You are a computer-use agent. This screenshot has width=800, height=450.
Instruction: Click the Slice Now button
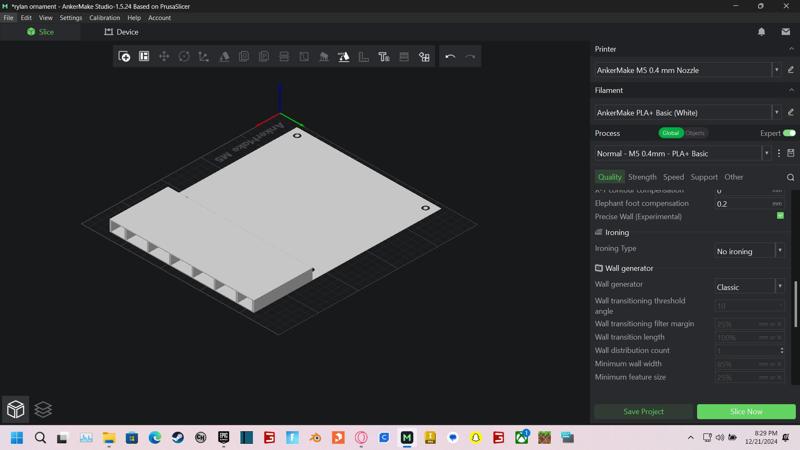point(746,411)
